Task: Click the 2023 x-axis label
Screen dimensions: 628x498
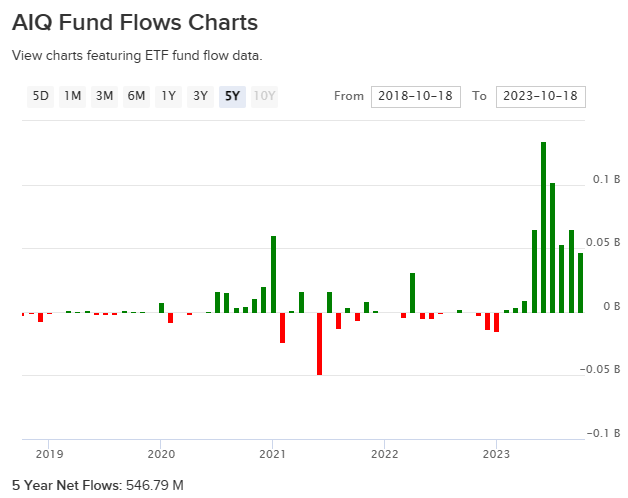Action: pos(496,454)
